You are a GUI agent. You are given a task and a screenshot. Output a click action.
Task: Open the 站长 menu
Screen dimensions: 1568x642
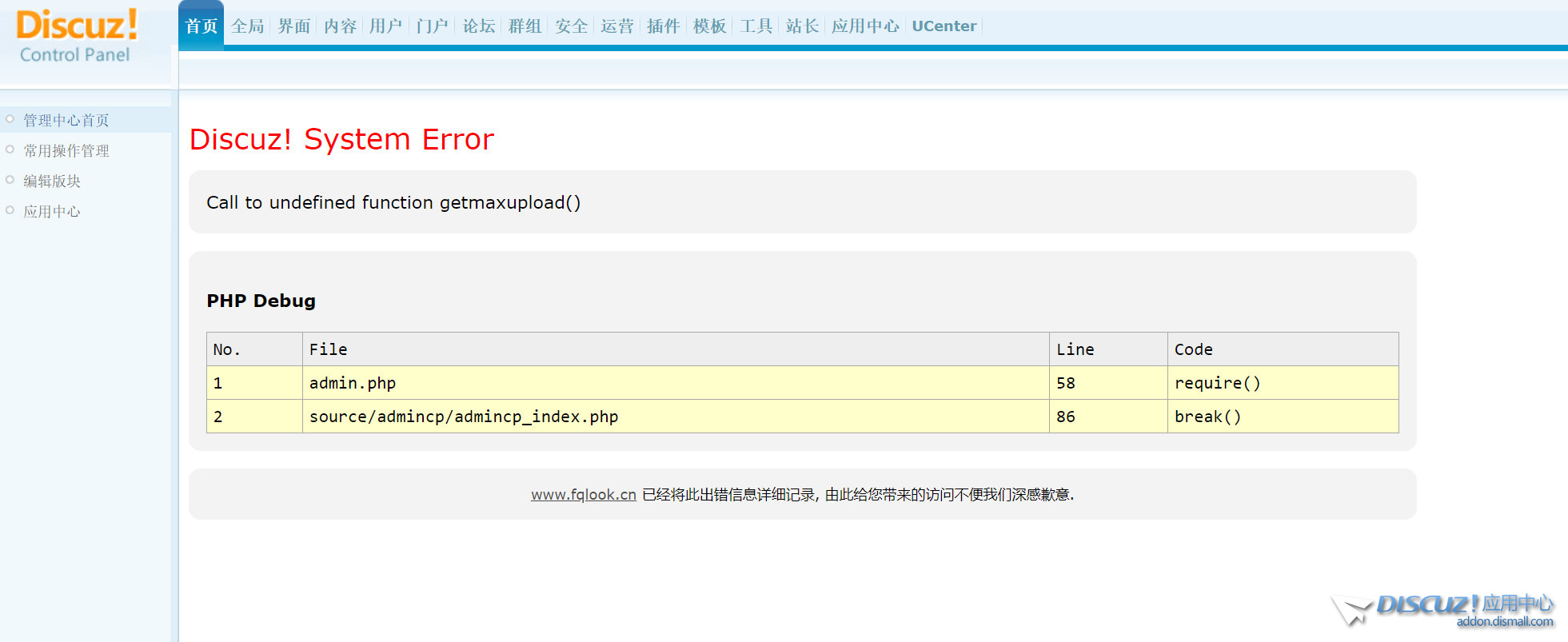coord(802,26)
